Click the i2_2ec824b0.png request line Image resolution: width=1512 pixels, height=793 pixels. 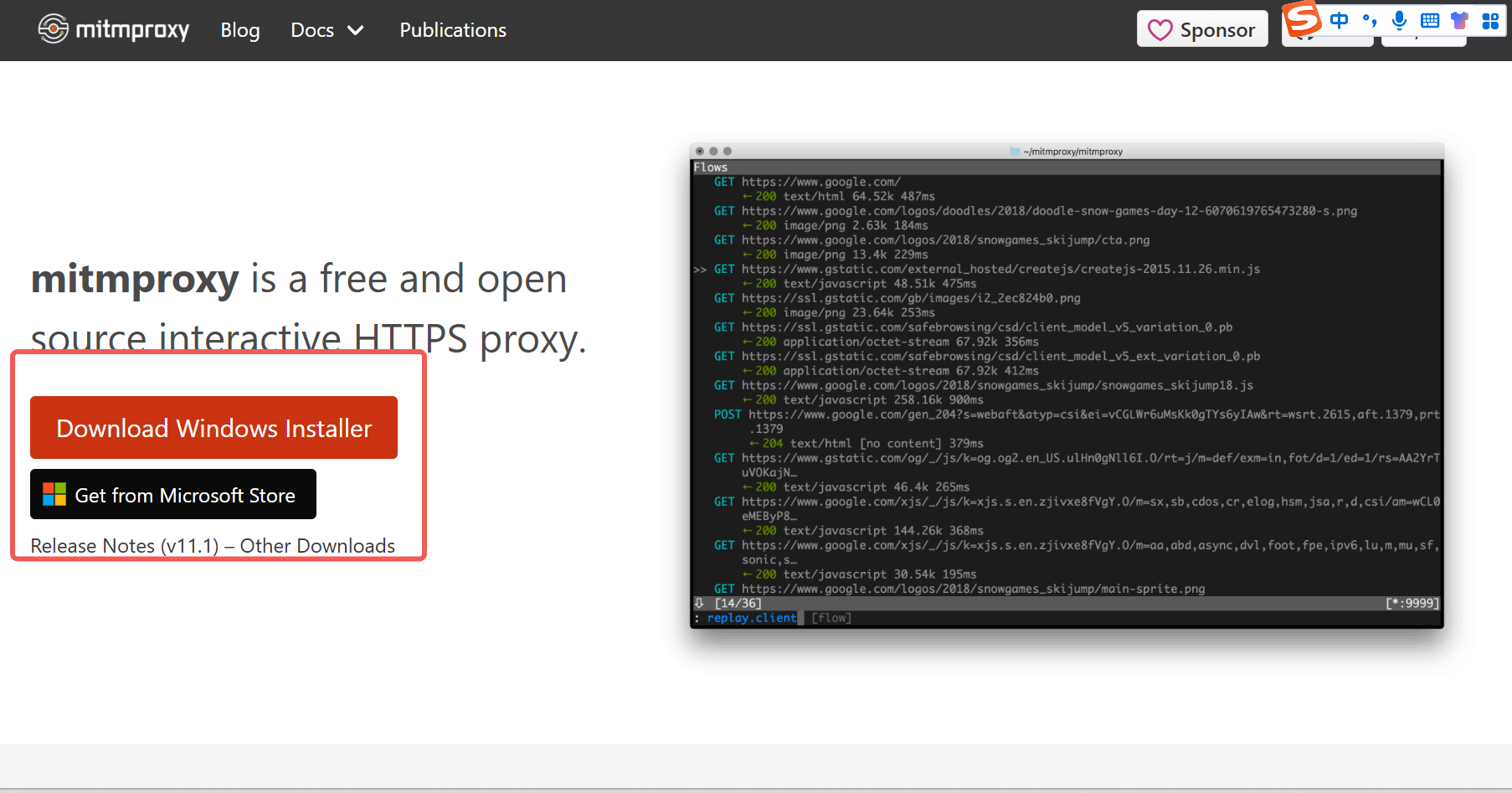[897, 298]
